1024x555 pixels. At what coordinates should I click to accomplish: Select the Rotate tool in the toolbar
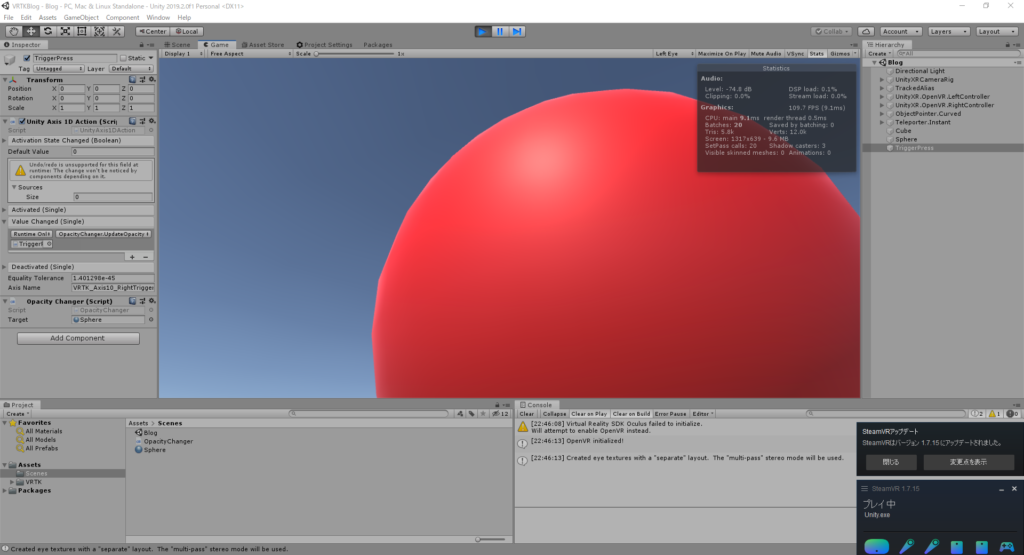click(48, 31)
